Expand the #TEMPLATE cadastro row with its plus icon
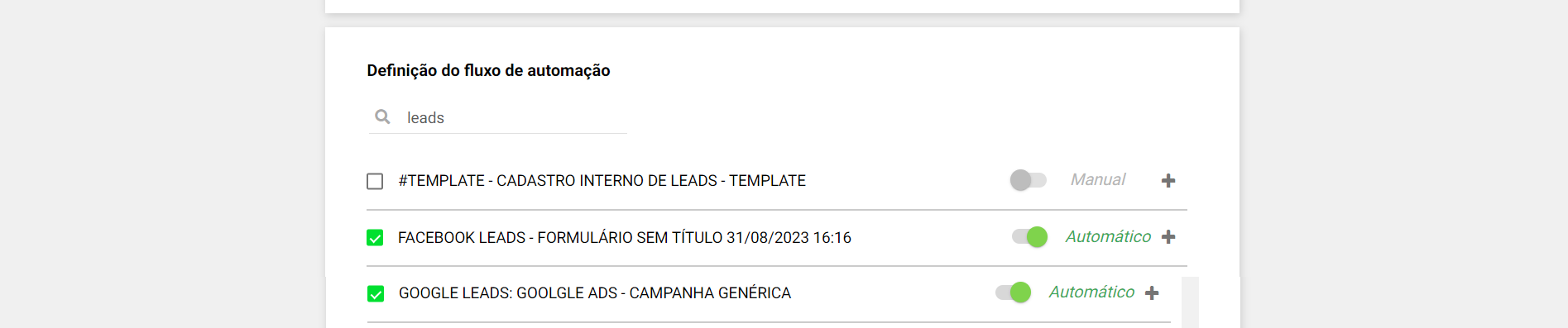1568x328 pixels. click(1168, 181)
